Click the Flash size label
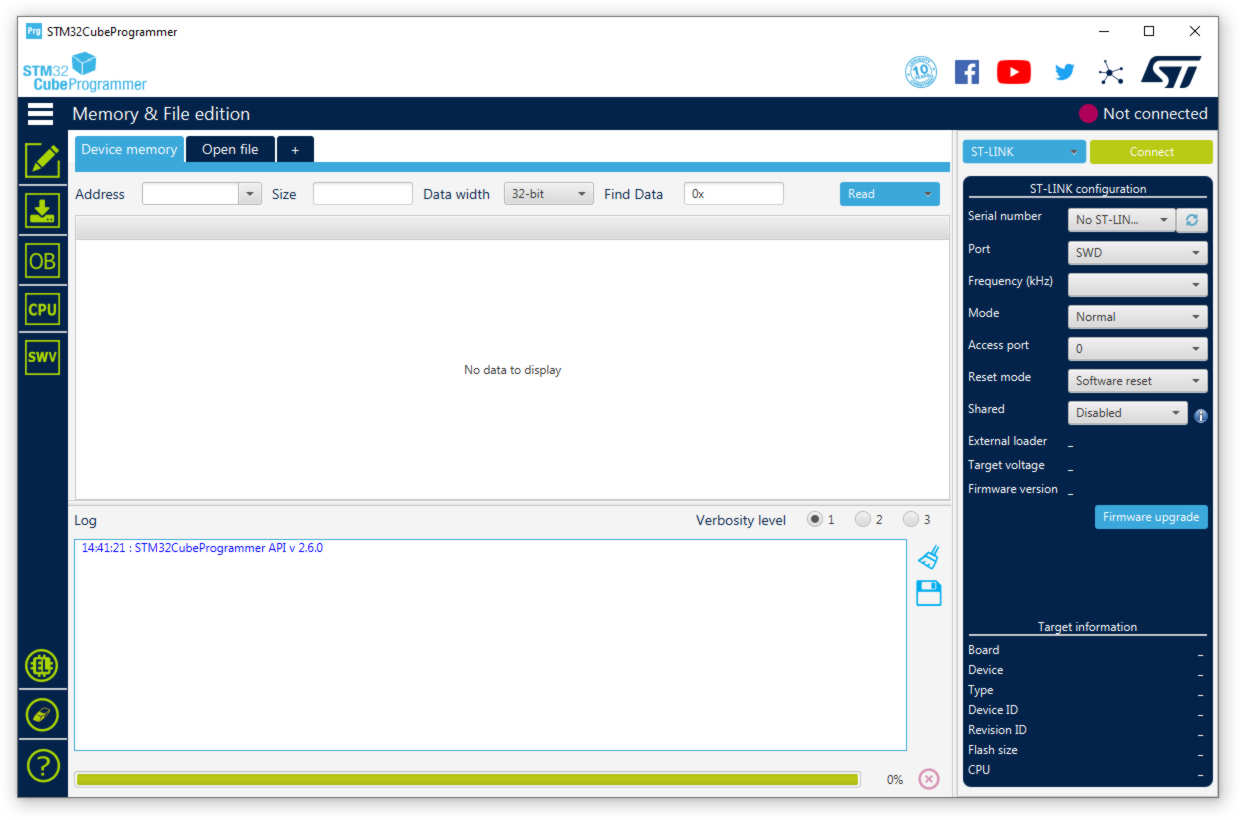This screenshot has width=1240, height=820. coord(992,750)
